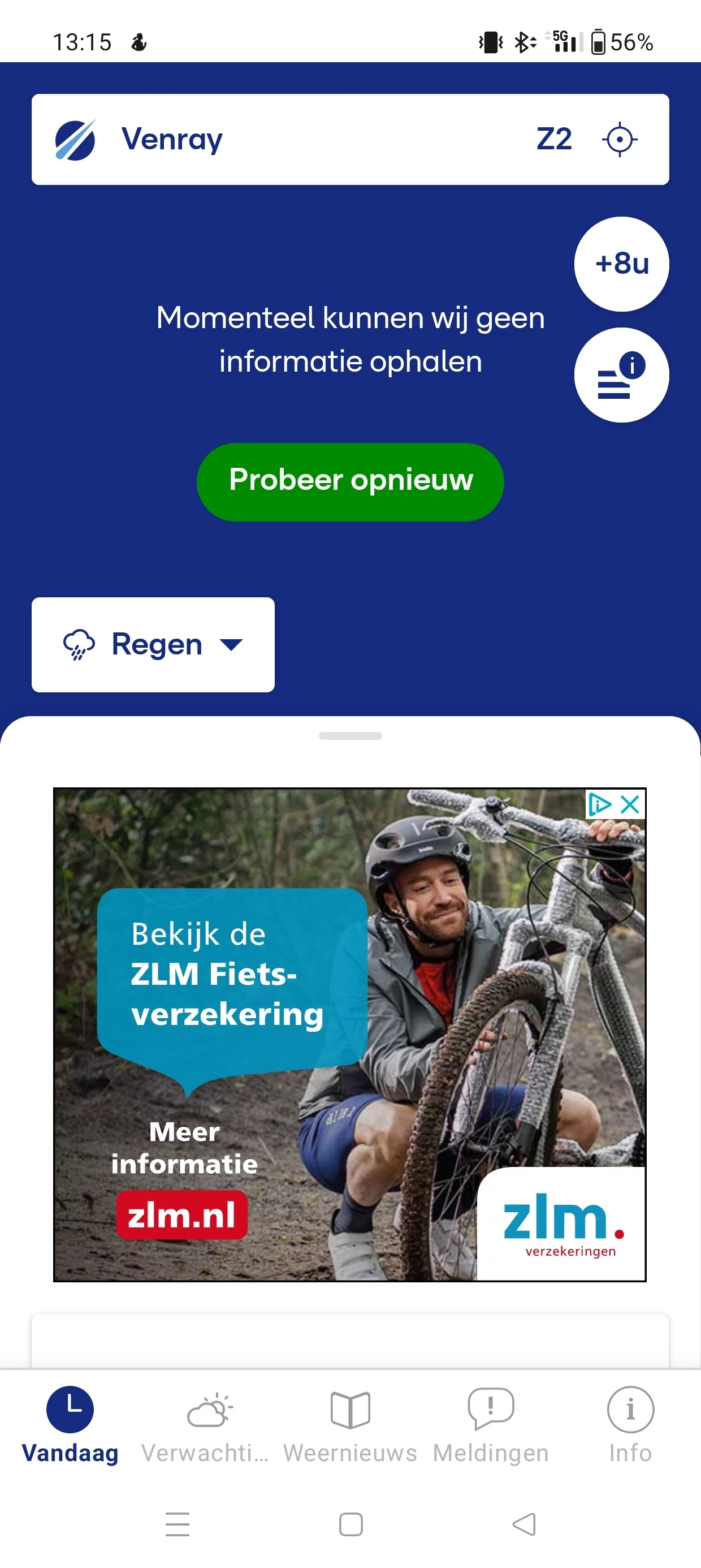701x1568 pixels.
Task: Close the ZLM advertisement
Action: click(630, 805)
